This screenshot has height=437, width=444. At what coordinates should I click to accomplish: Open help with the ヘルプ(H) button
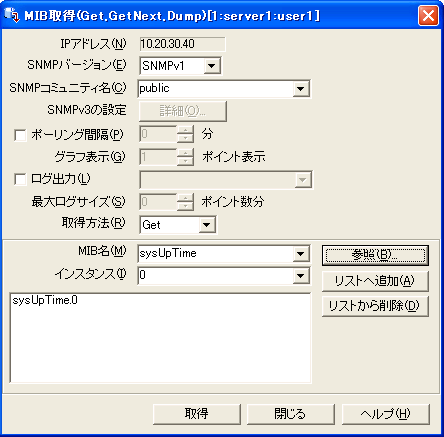coord(386,414)
